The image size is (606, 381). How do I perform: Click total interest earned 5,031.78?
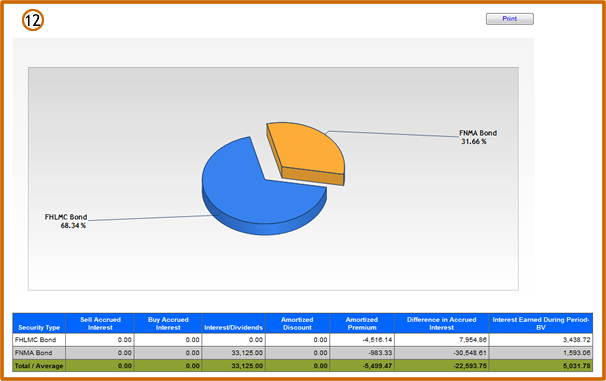(576, 366)
